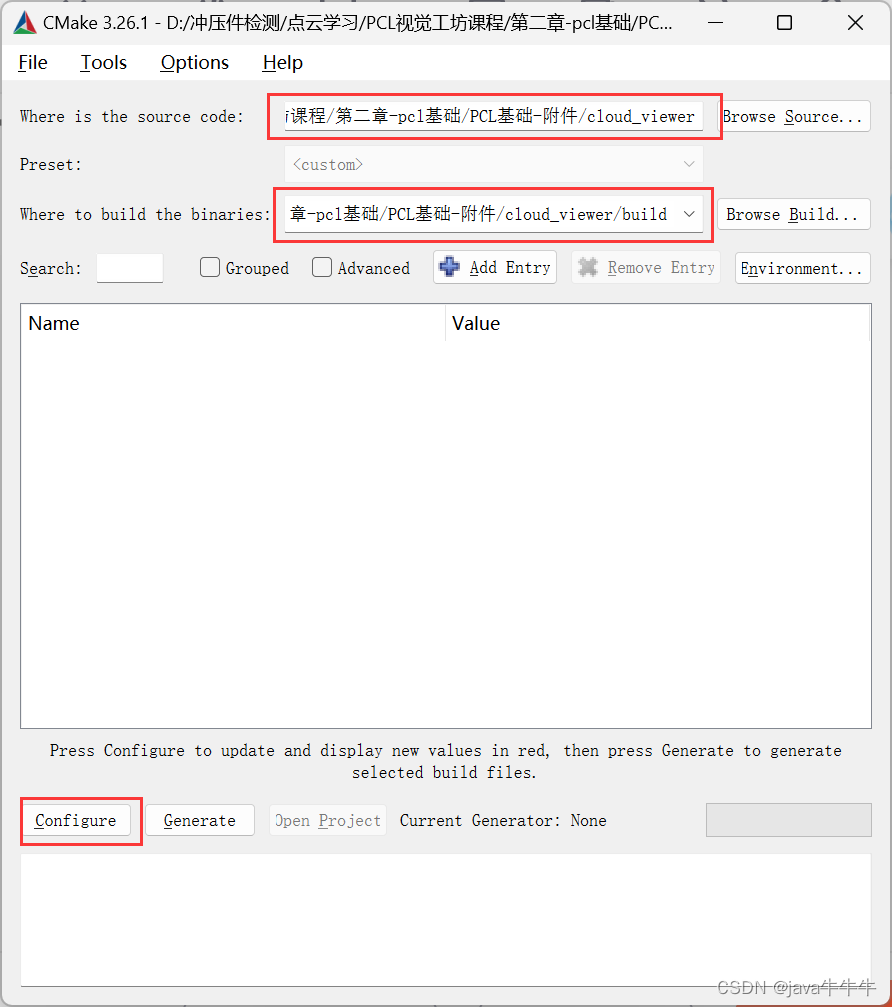Click the Browse Source button
Screen dimensions: 892x1007
click(794, 116)
